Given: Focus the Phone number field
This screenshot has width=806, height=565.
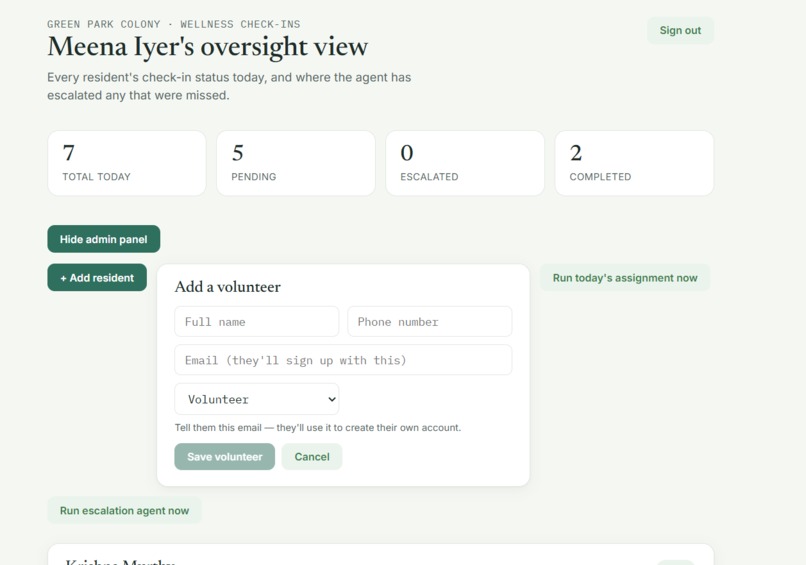Looking at the screenshot, I should [x=430, y=322].
